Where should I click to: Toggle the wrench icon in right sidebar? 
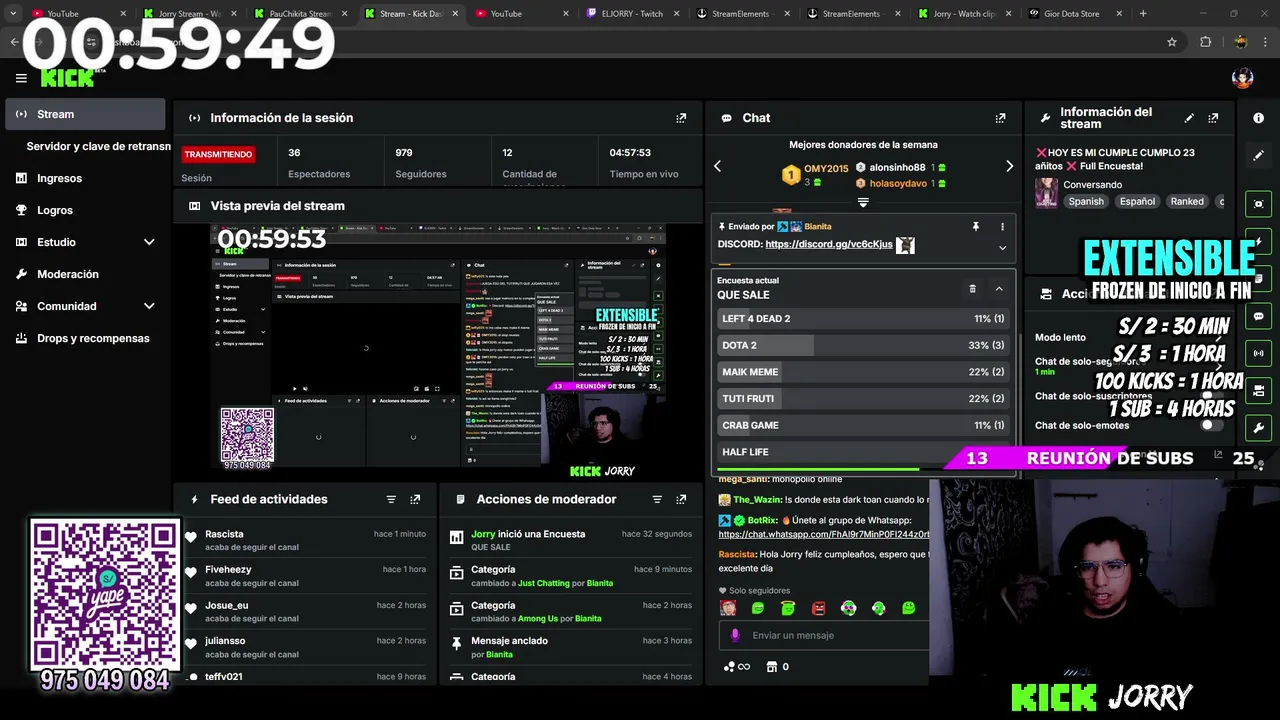[1258, 428]
